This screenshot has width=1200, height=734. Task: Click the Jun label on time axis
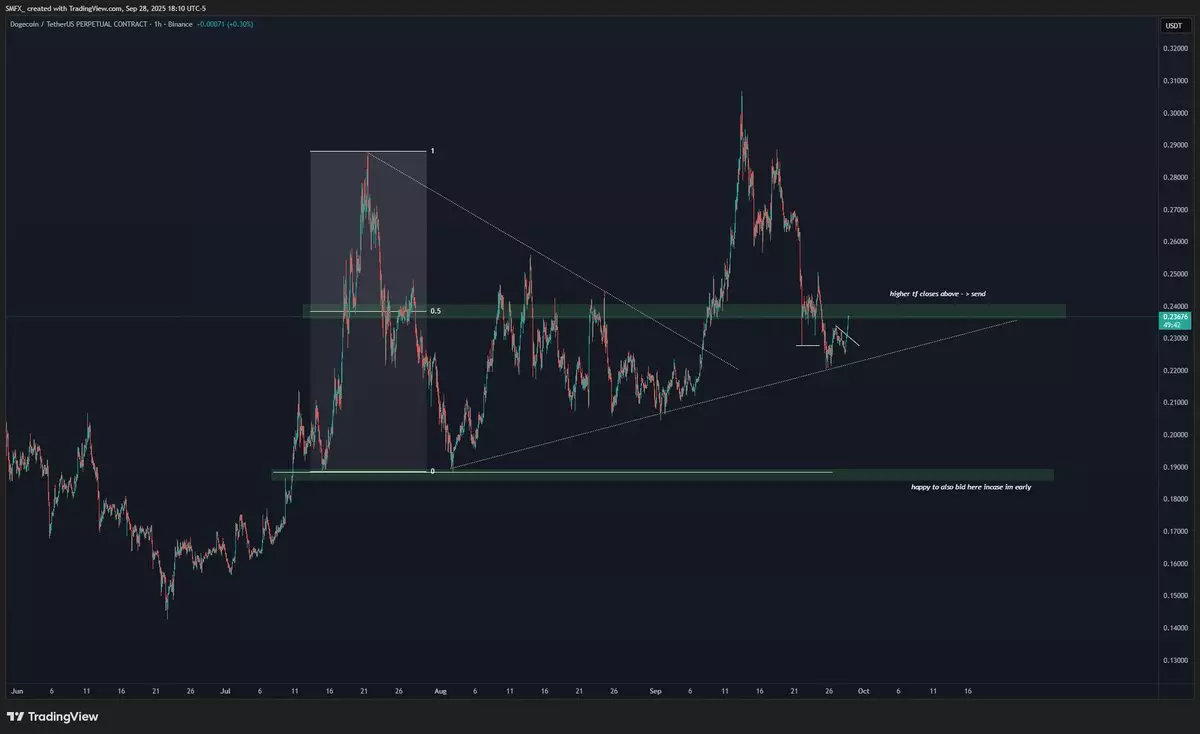pyautogui.click(x=16, y=690)
